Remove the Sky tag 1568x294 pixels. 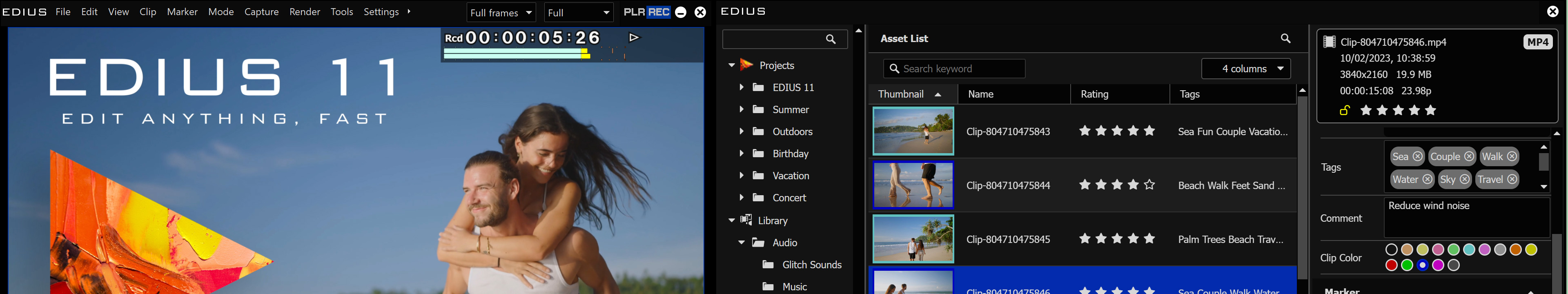(x=1465, y=180)
